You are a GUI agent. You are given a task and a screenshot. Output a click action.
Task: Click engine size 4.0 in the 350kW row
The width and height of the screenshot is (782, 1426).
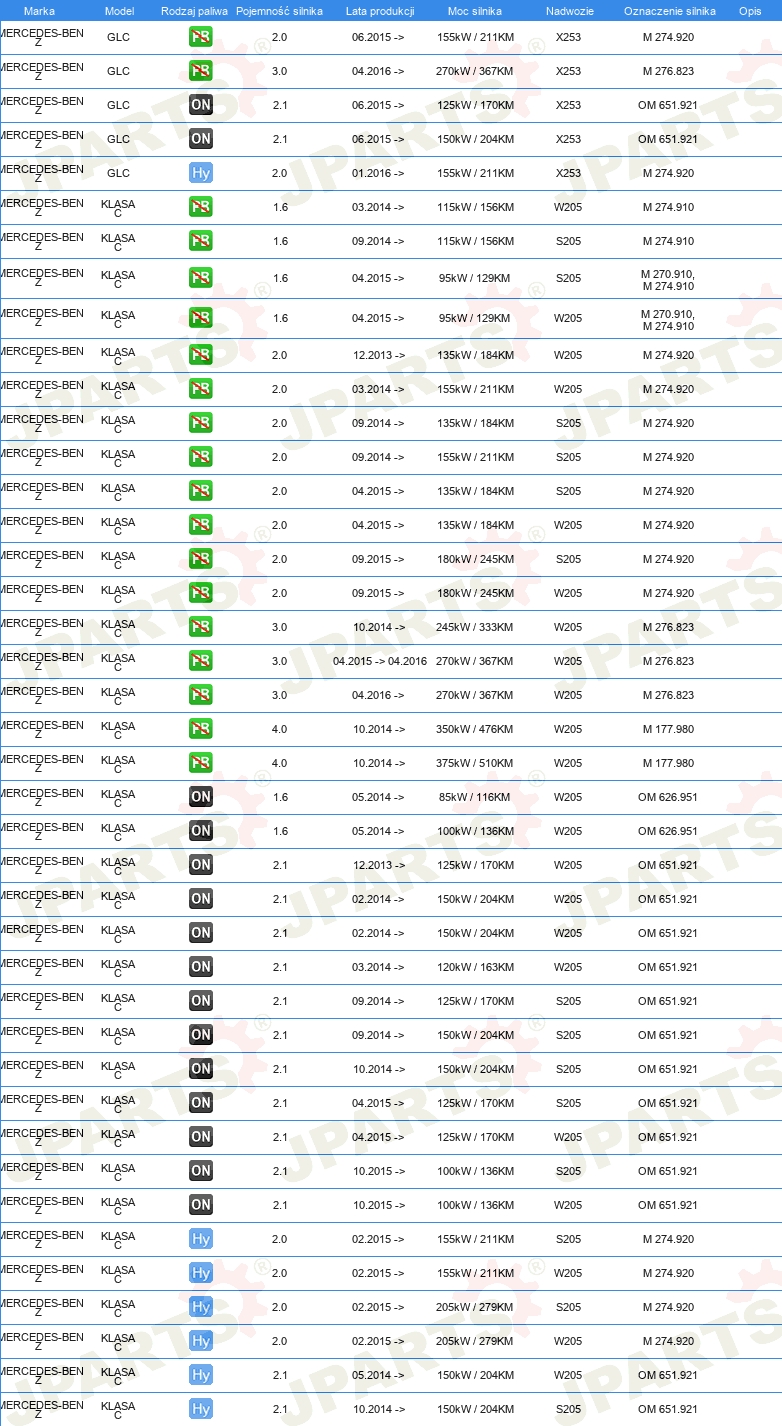(x=279, y=730)
